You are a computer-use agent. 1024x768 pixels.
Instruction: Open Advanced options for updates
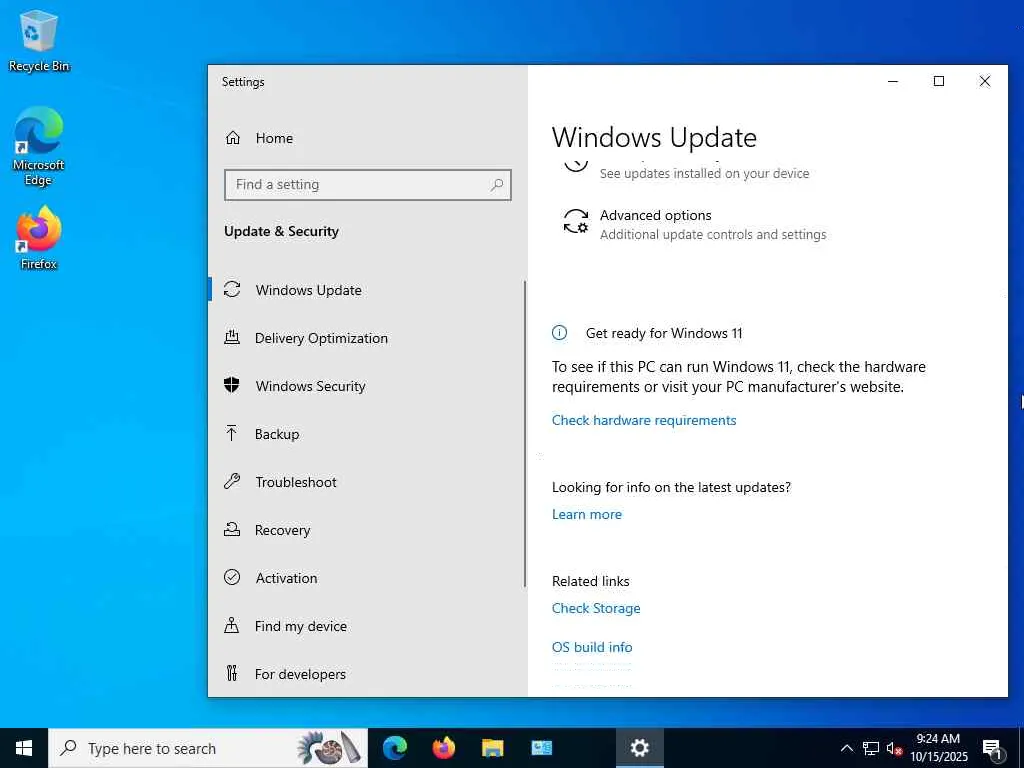pyautogui.click(x=695, y=224)
